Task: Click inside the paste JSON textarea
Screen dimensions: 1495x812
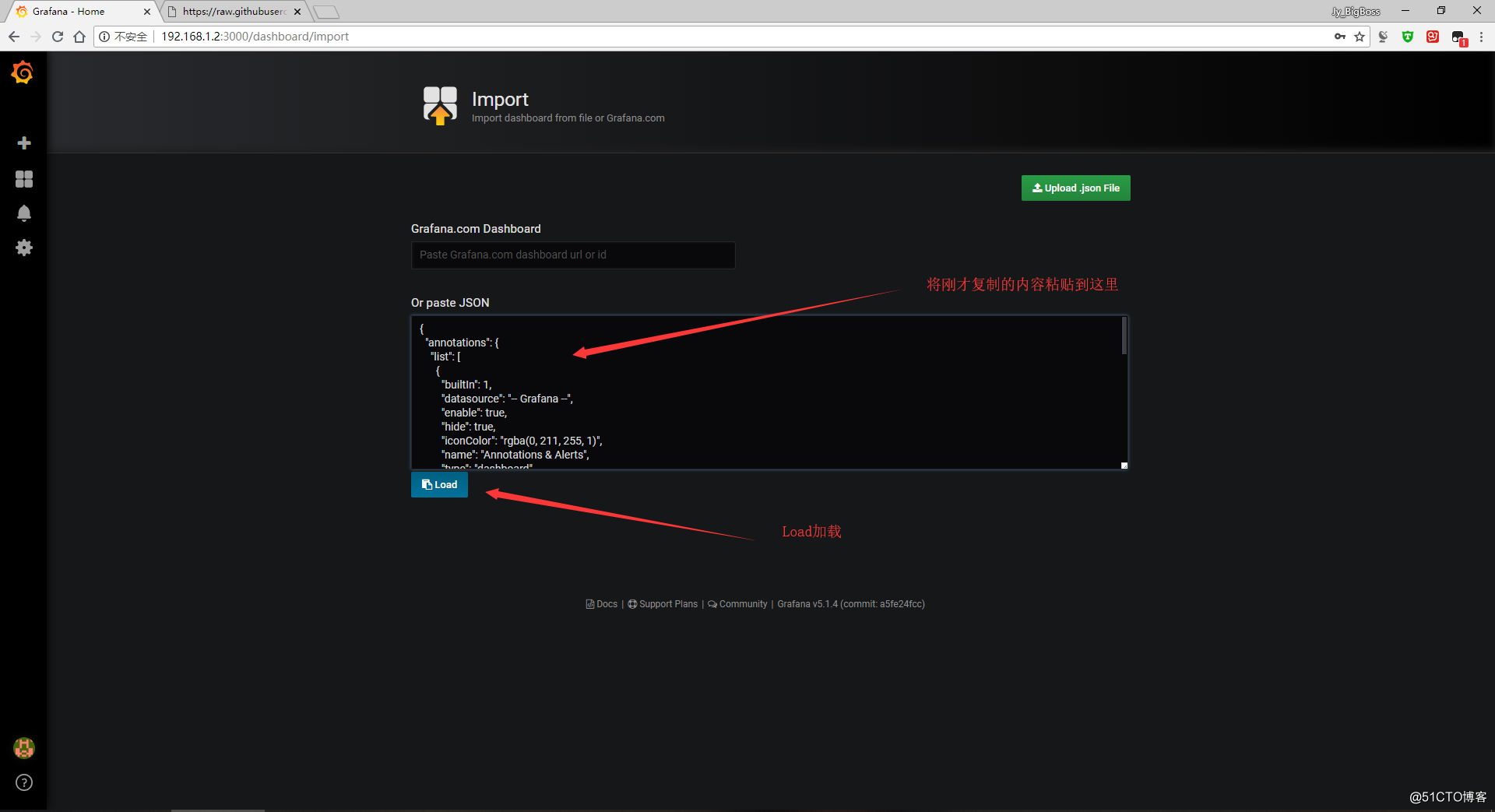Action: [769, 392]
